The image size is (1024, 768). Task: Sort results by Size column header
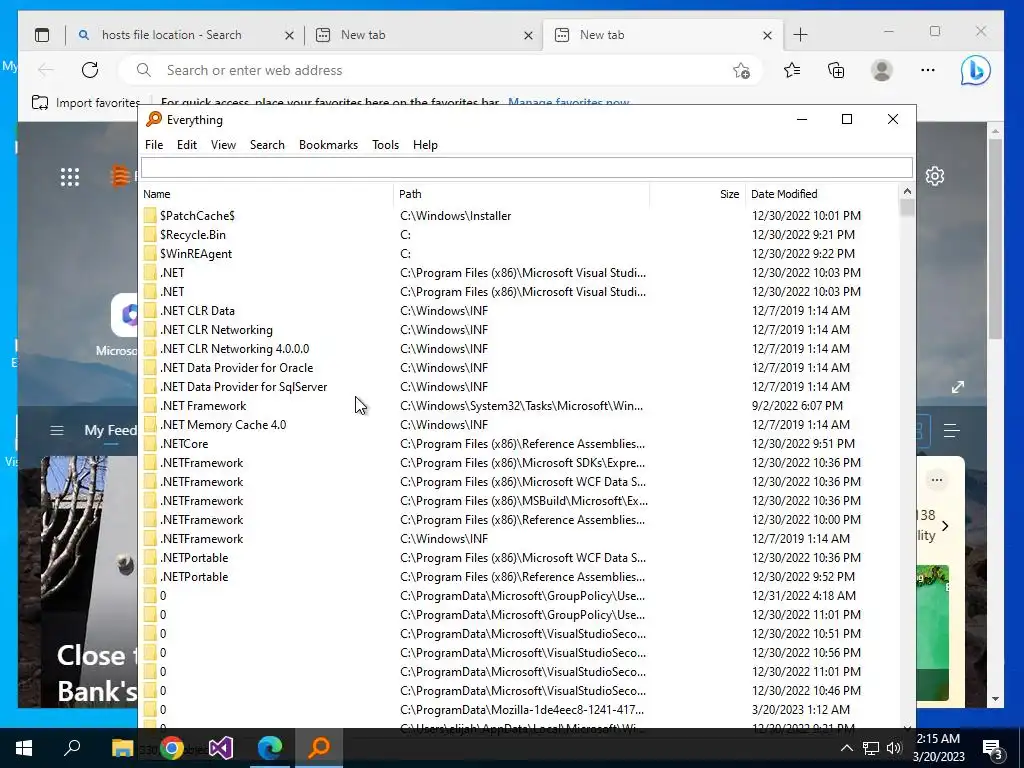coord(697,194)
